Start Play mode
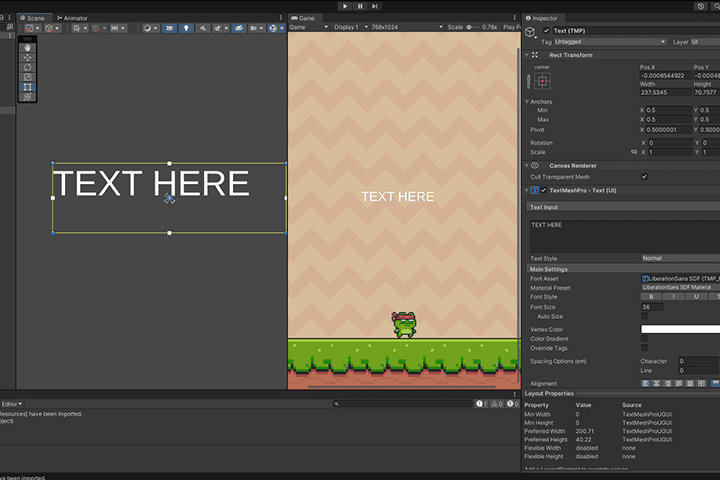Viewport: 720px width, 480px height. coord(345,6)
